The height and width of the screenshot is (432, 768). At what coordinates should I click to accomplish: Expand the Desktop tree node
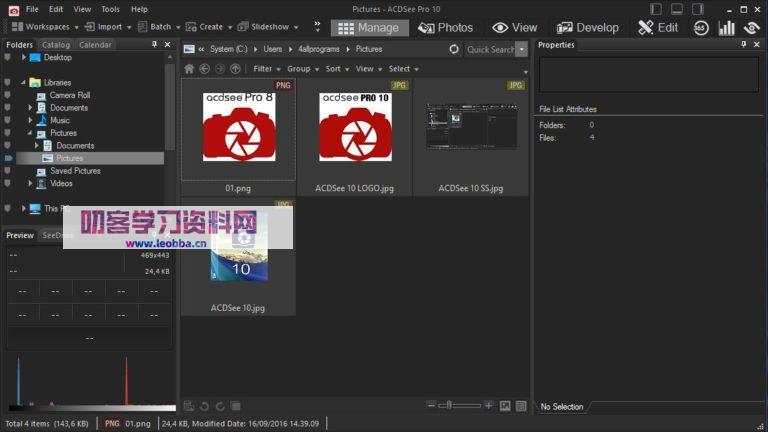[24, 57]
